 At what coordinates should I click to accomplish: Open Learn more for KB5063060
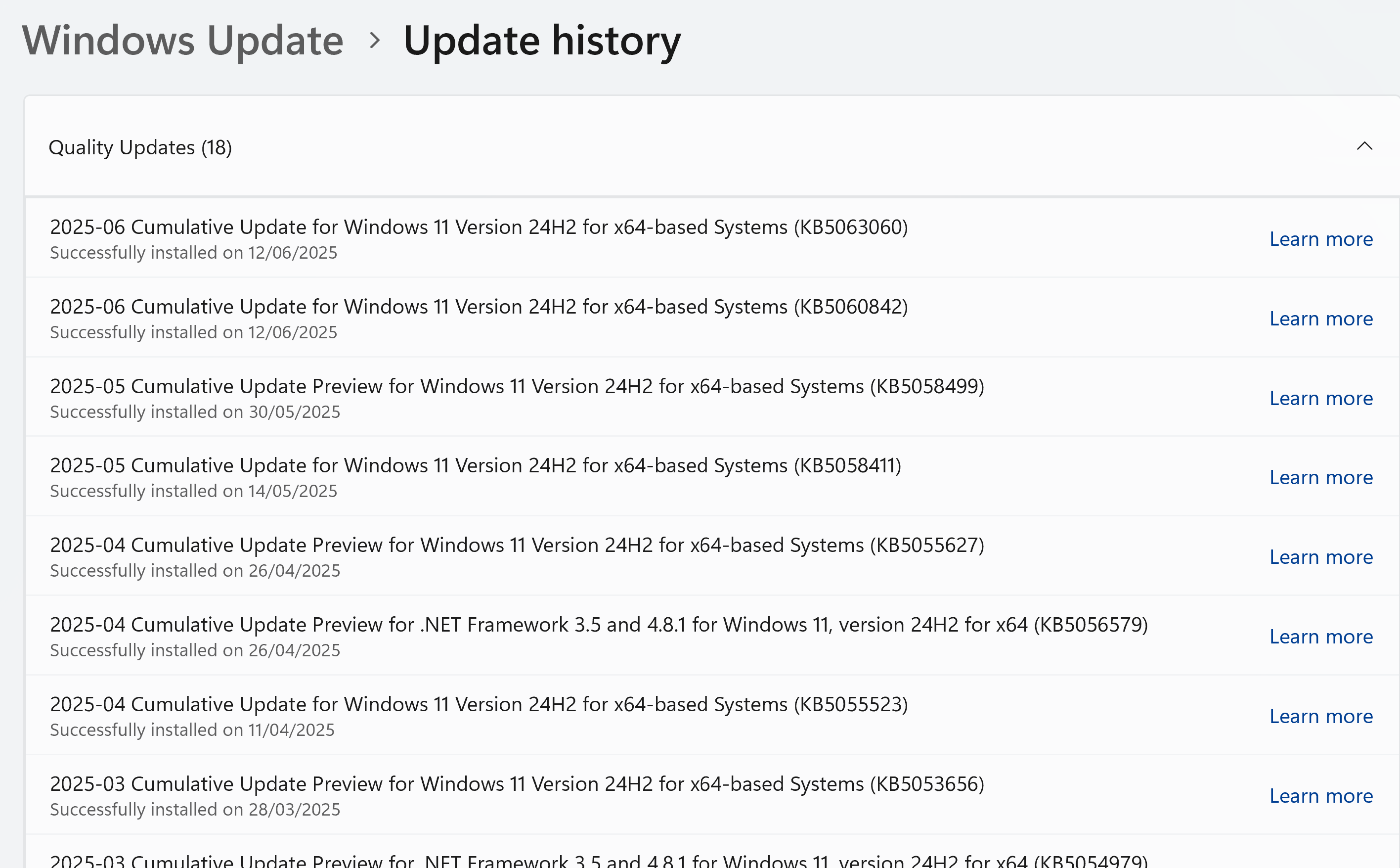[x=1321, y=239]
